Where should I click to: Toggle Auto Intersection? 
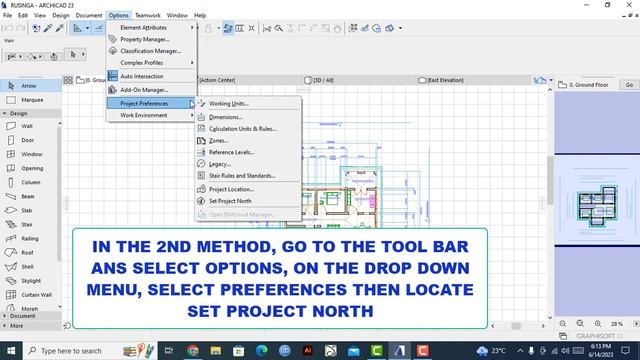click(151, 76)
